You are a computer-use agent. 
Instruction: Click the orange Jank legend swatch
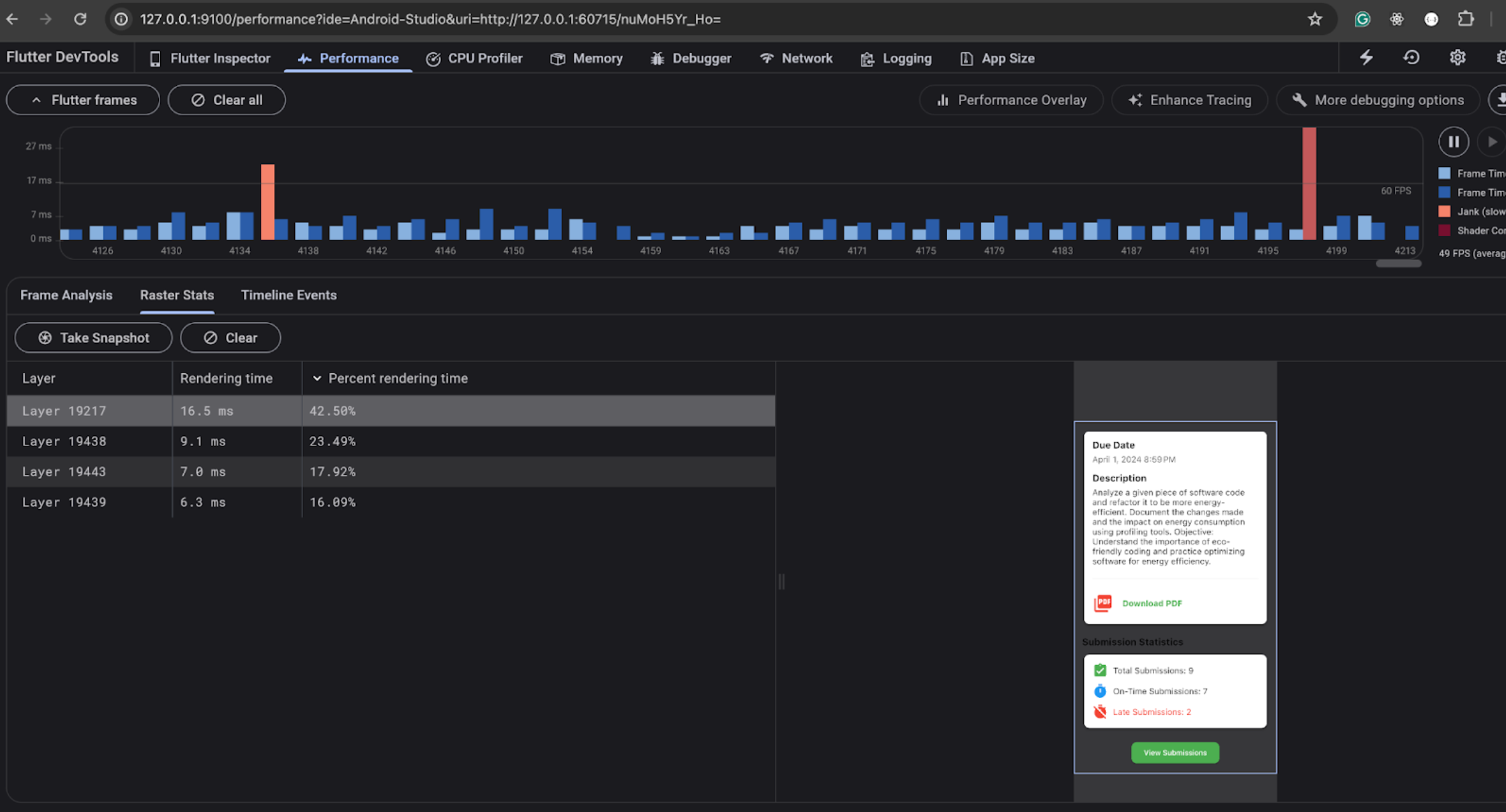coord(1444,212)
